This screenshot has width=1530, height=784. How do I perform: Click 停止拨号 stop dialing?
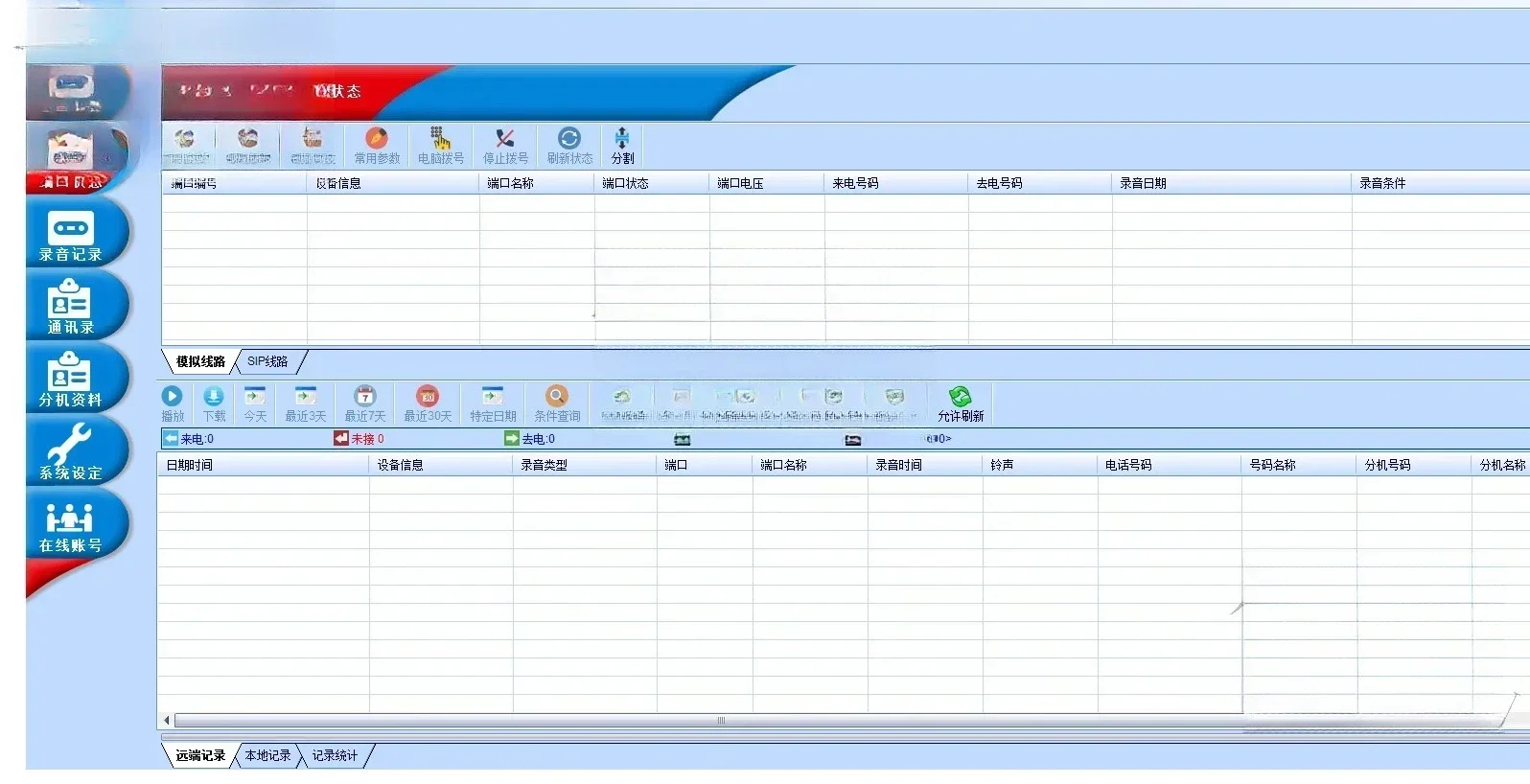click(505, 146)
